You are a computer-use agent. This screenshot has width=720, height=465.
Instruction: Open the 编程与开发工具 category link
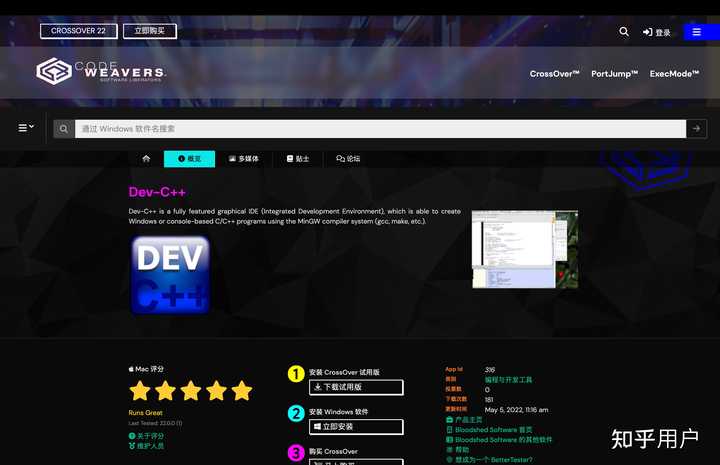pos(508,380)
